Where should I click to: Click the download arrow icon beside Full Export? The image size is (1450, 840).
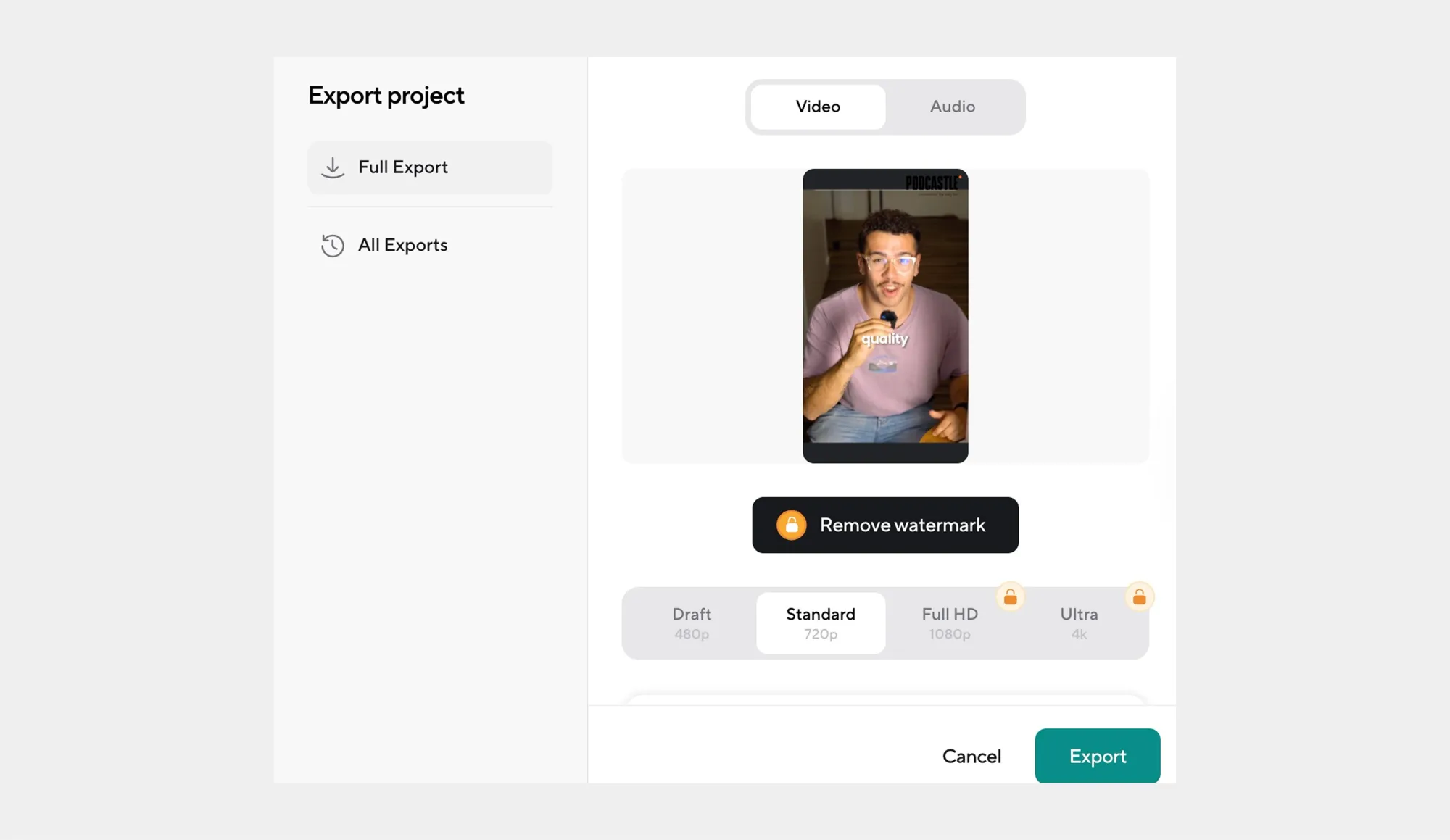(333, 167)
